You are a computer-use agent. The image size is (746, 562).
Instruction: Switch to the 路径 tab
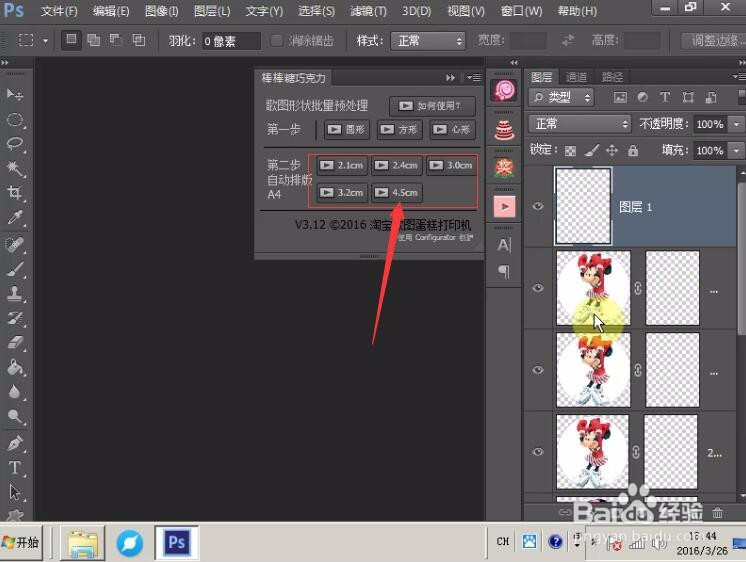coord(612,77)
